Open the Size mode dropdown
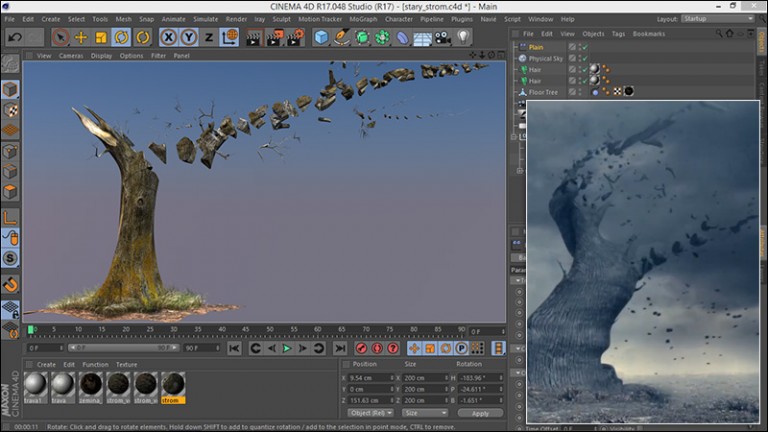The width and height of the screenshot is (768, 432). 425,413
